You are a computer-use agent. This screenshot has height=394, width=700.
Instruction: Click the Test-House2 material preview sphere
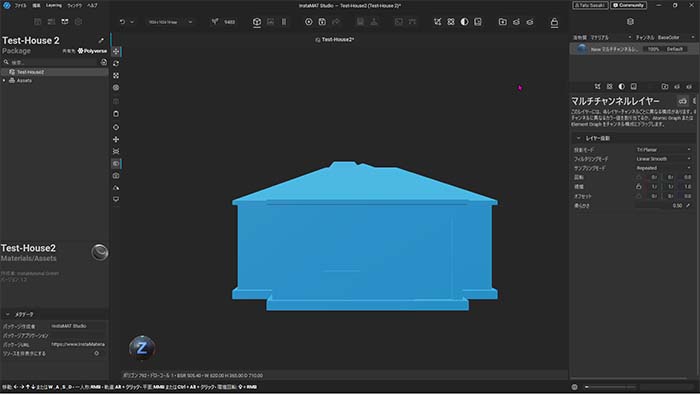click(100, 252)
